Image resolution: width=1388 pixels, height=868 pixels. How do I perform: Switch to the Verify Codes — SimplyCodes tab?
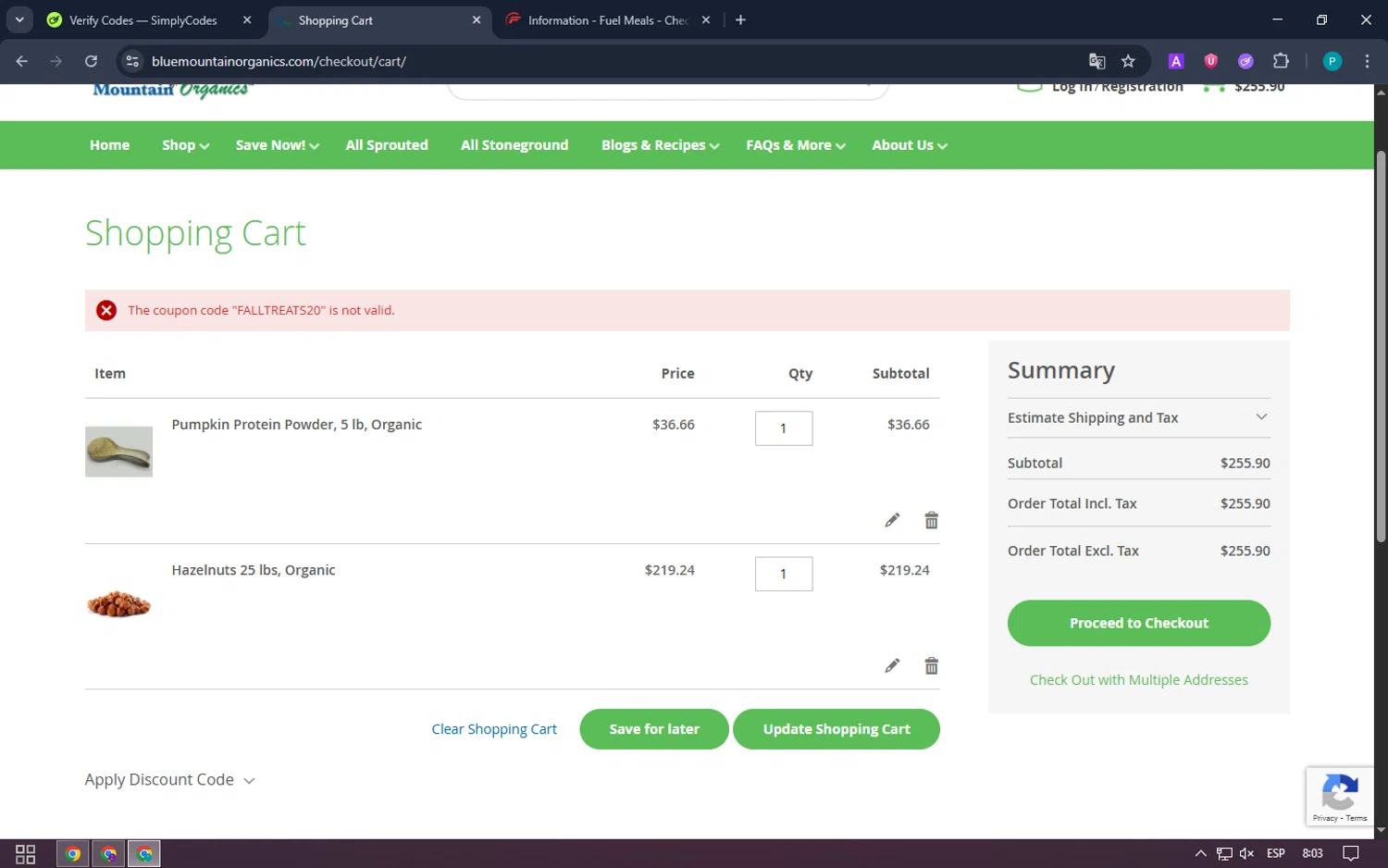(x=143, y=20)
